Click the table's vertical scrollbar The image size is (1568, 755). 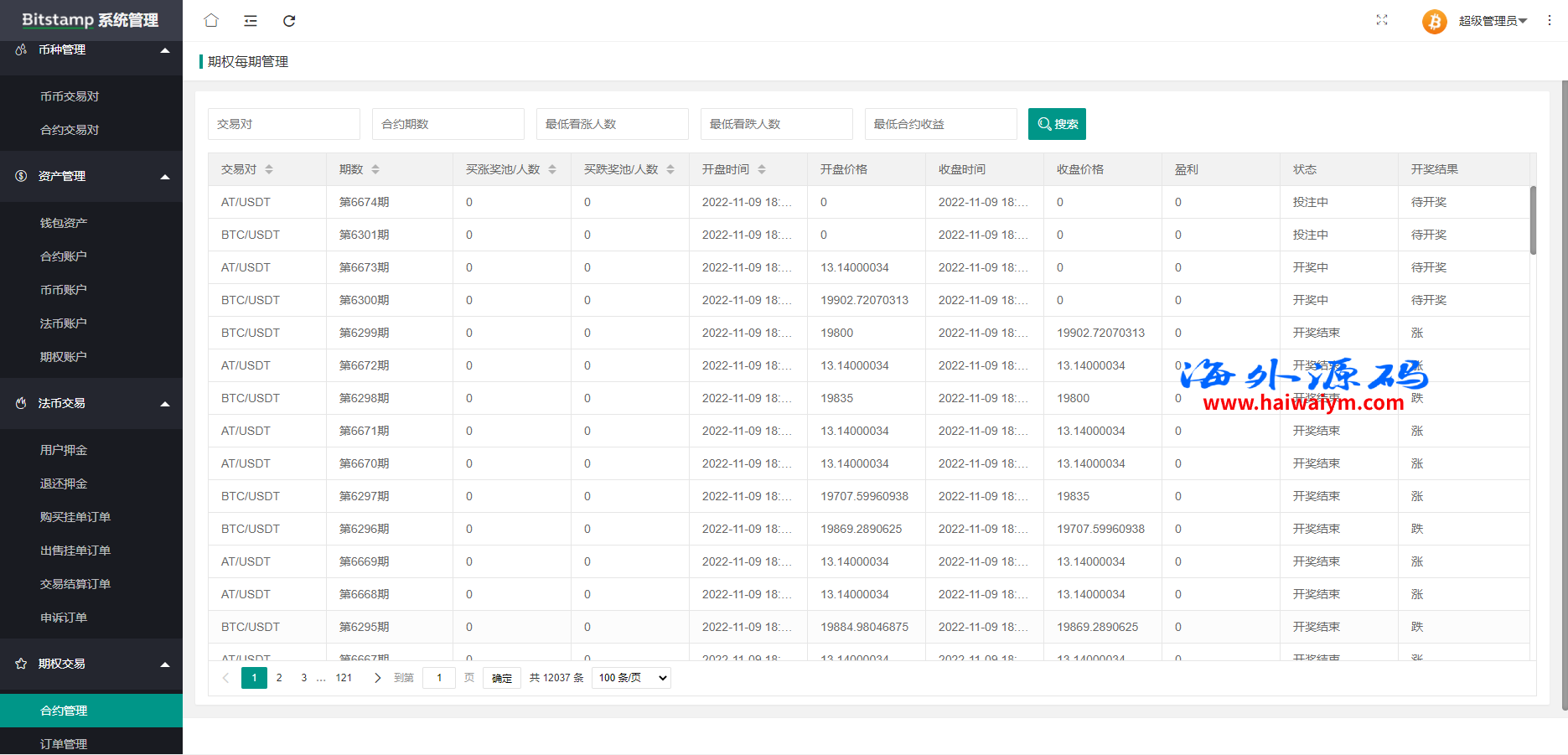1533,220
